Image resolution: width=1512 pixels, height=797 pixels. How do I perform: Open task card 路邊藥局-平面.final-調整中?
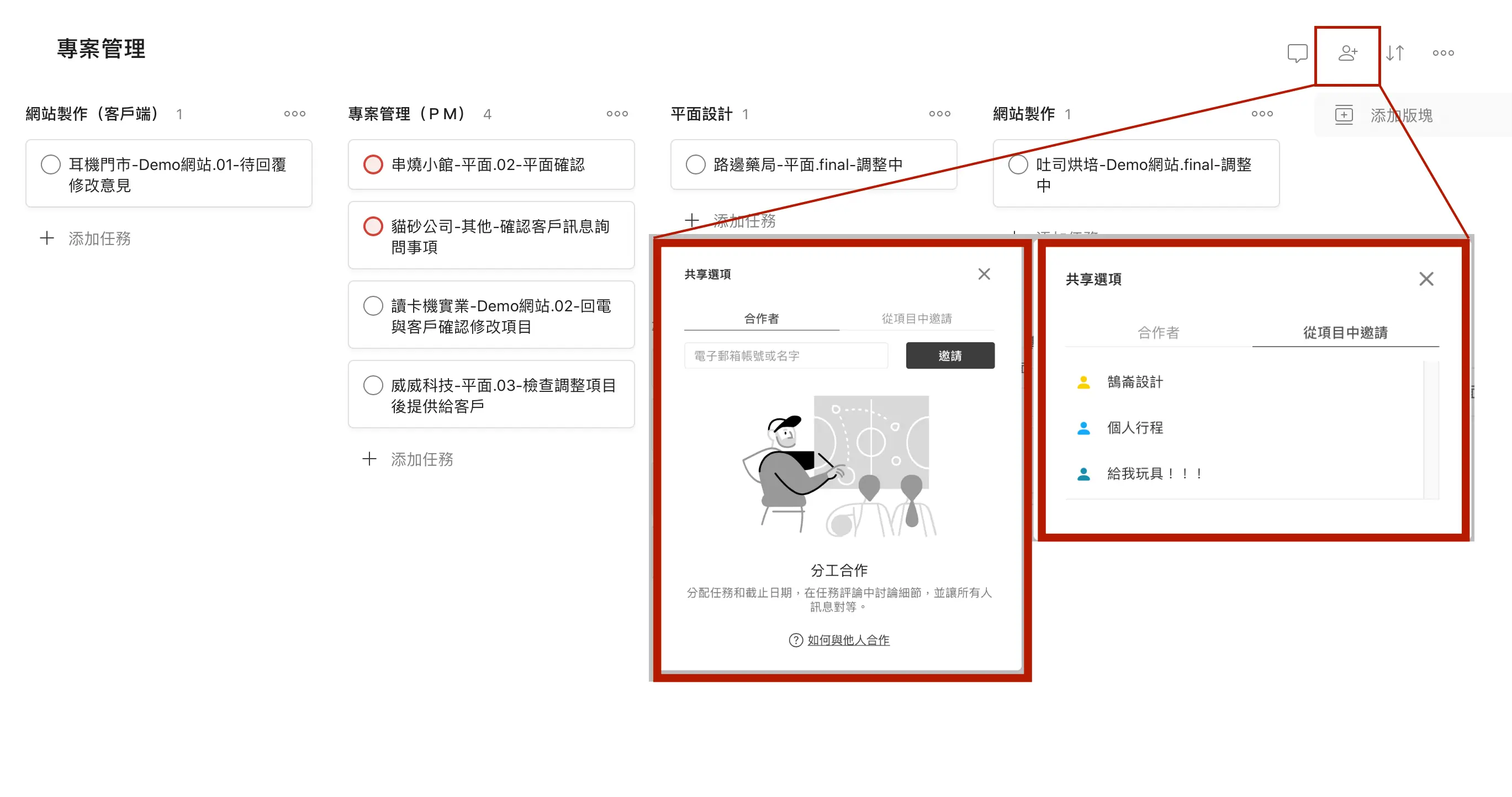[813, 165]
